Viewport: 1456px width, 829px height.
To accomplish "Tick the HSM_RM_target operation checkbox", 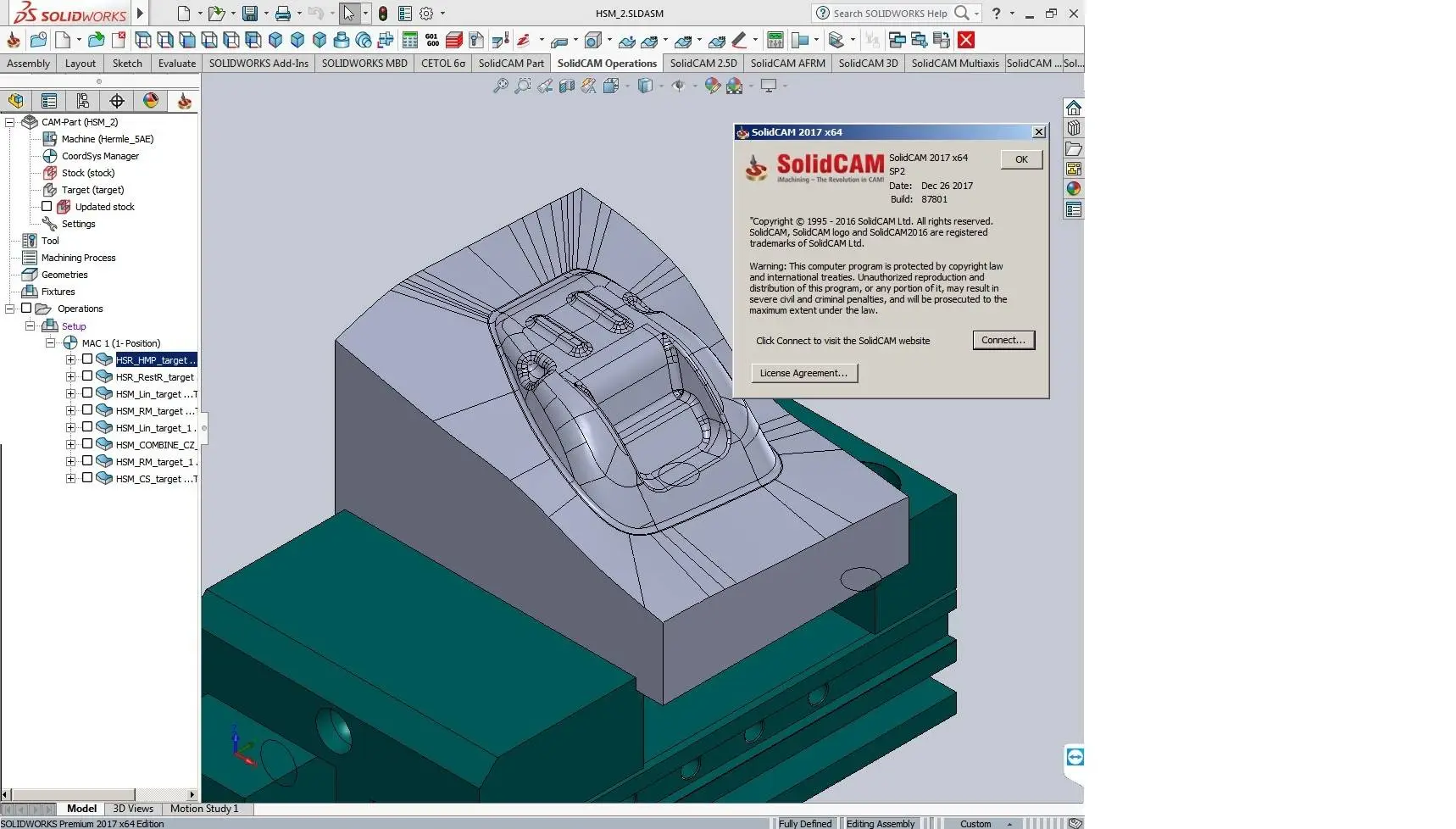I will point(87,410).
